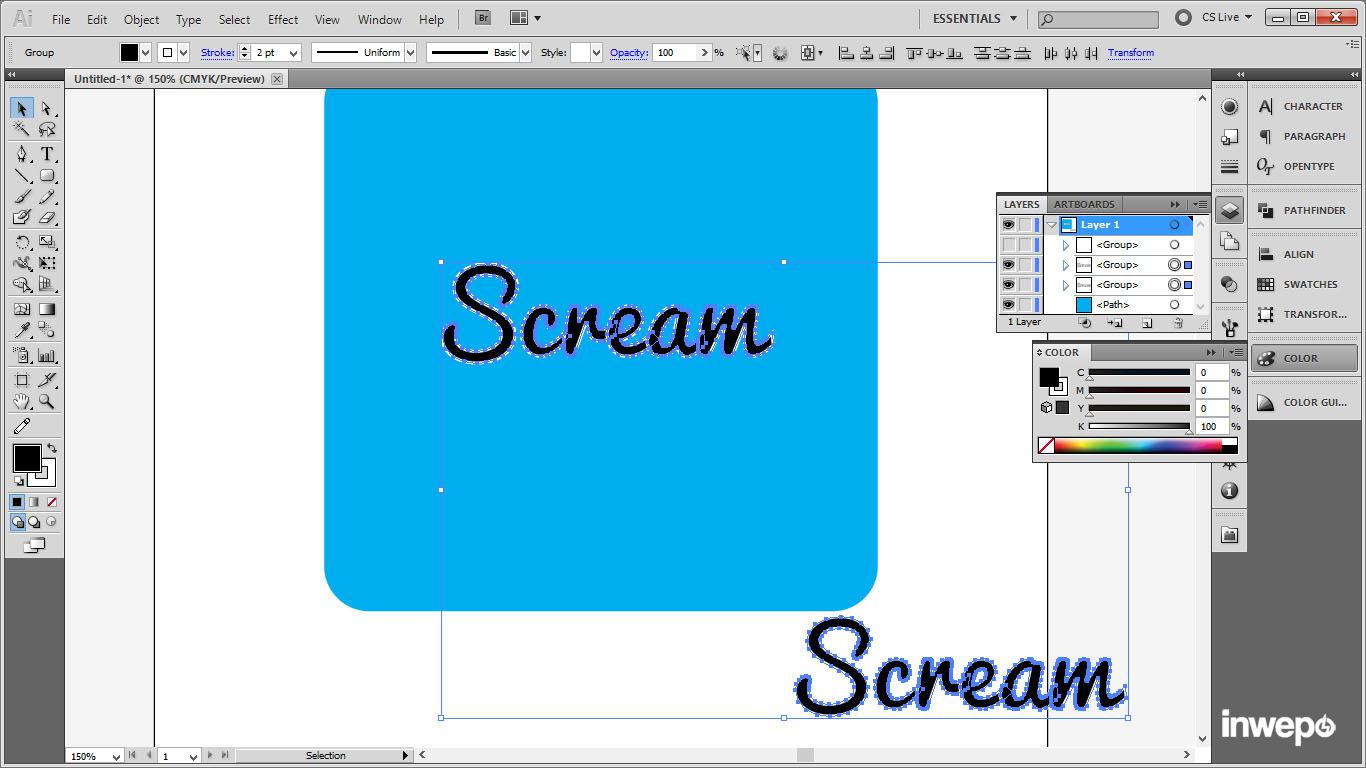Image resolution: width=1366 pixels, height=768 pixels.
Task: Open the File menu
Action: 61,19
